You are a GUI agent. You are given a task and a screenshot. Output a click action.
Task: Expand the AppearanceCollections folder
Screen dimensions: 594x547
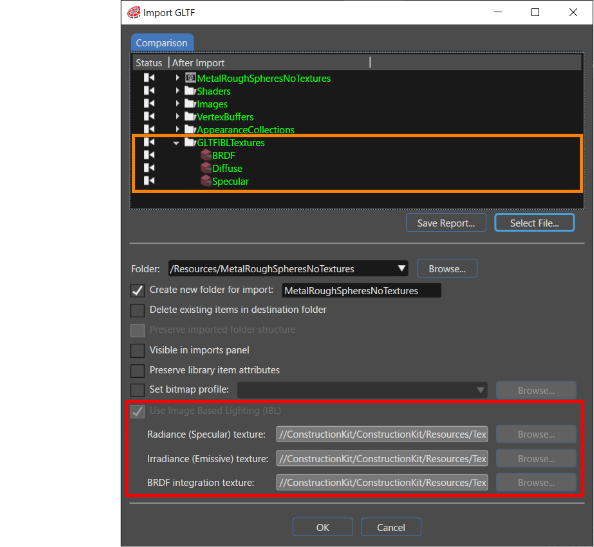[177, 129]
